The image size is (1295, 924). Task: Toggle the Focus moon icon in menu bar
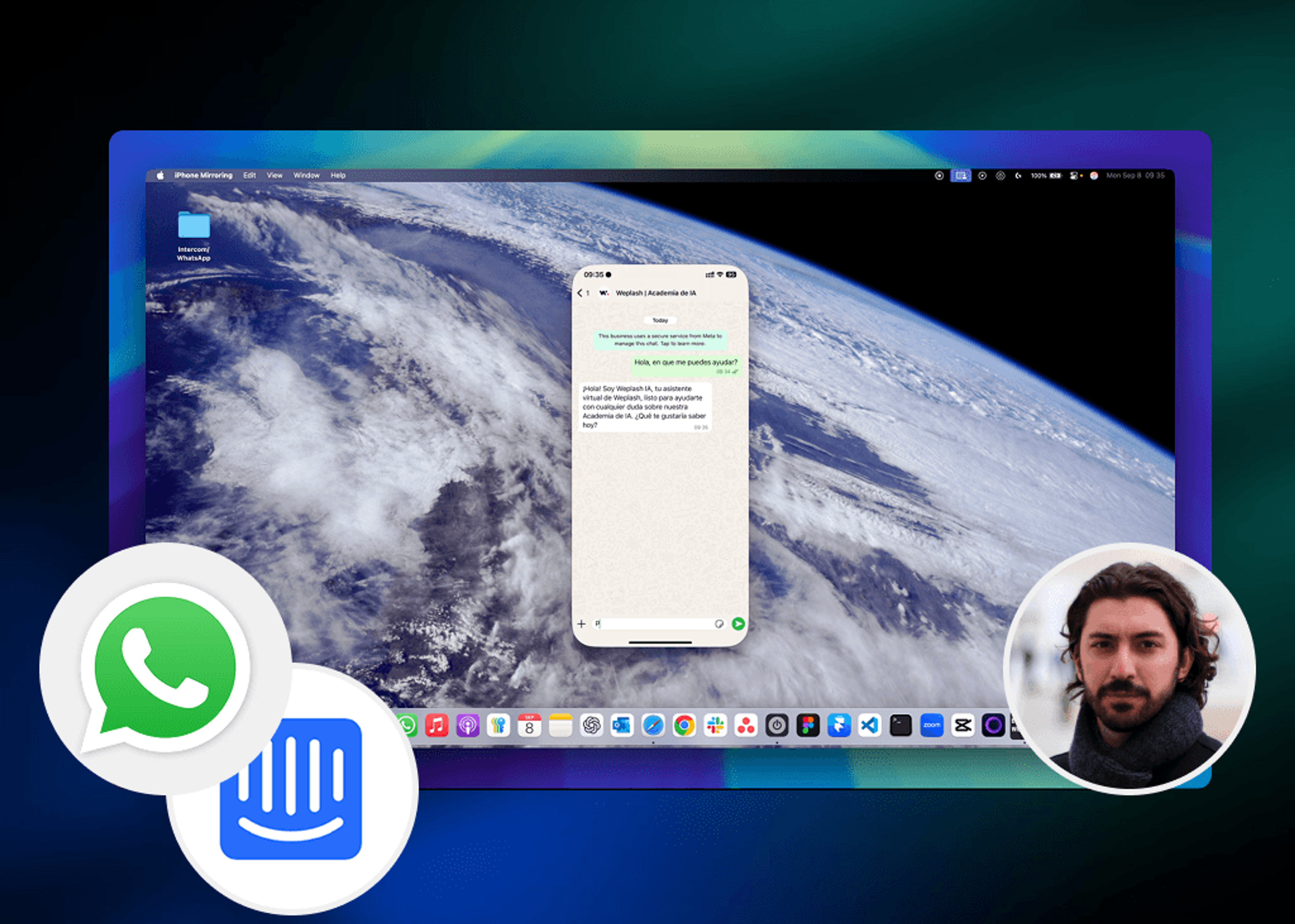pyautogui.click(x=1018, y=176)
